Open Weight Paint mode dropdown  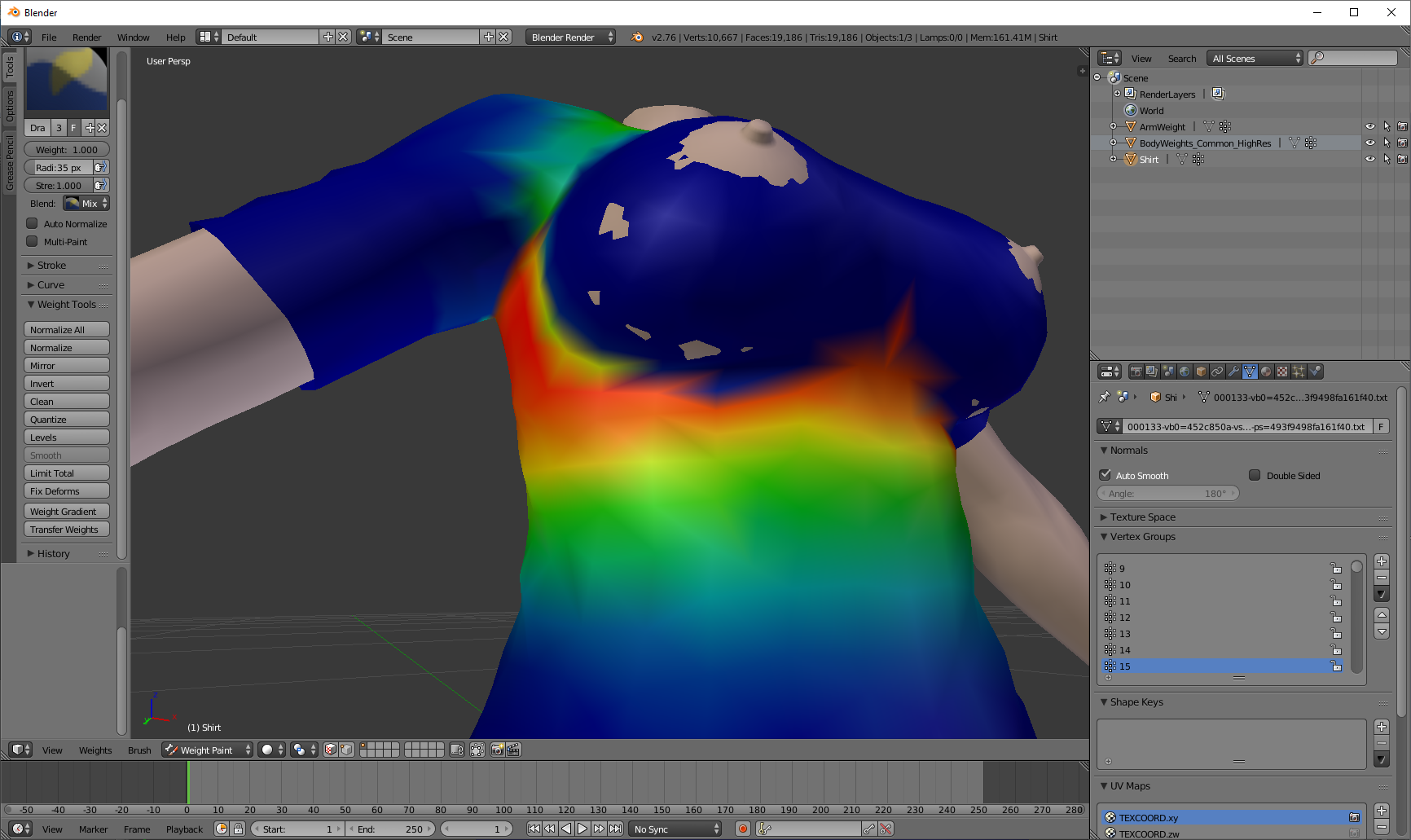coord(207,750)
